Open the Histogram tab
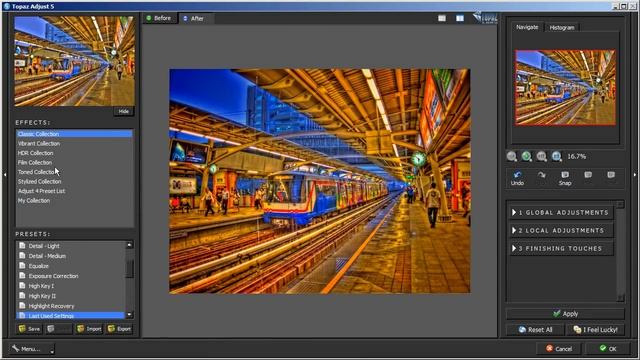This screenshot has width=640, height=360. (x=562, y=28)
